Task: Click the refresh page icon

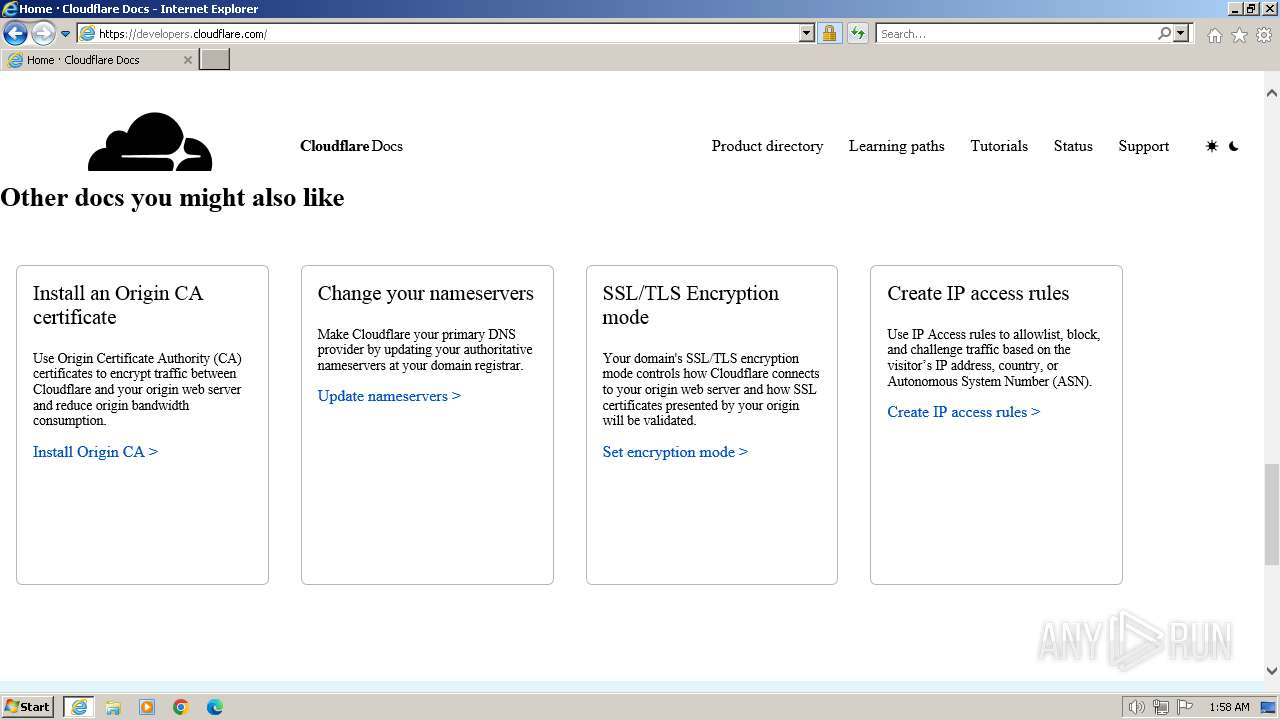Action: click(858, 33)
